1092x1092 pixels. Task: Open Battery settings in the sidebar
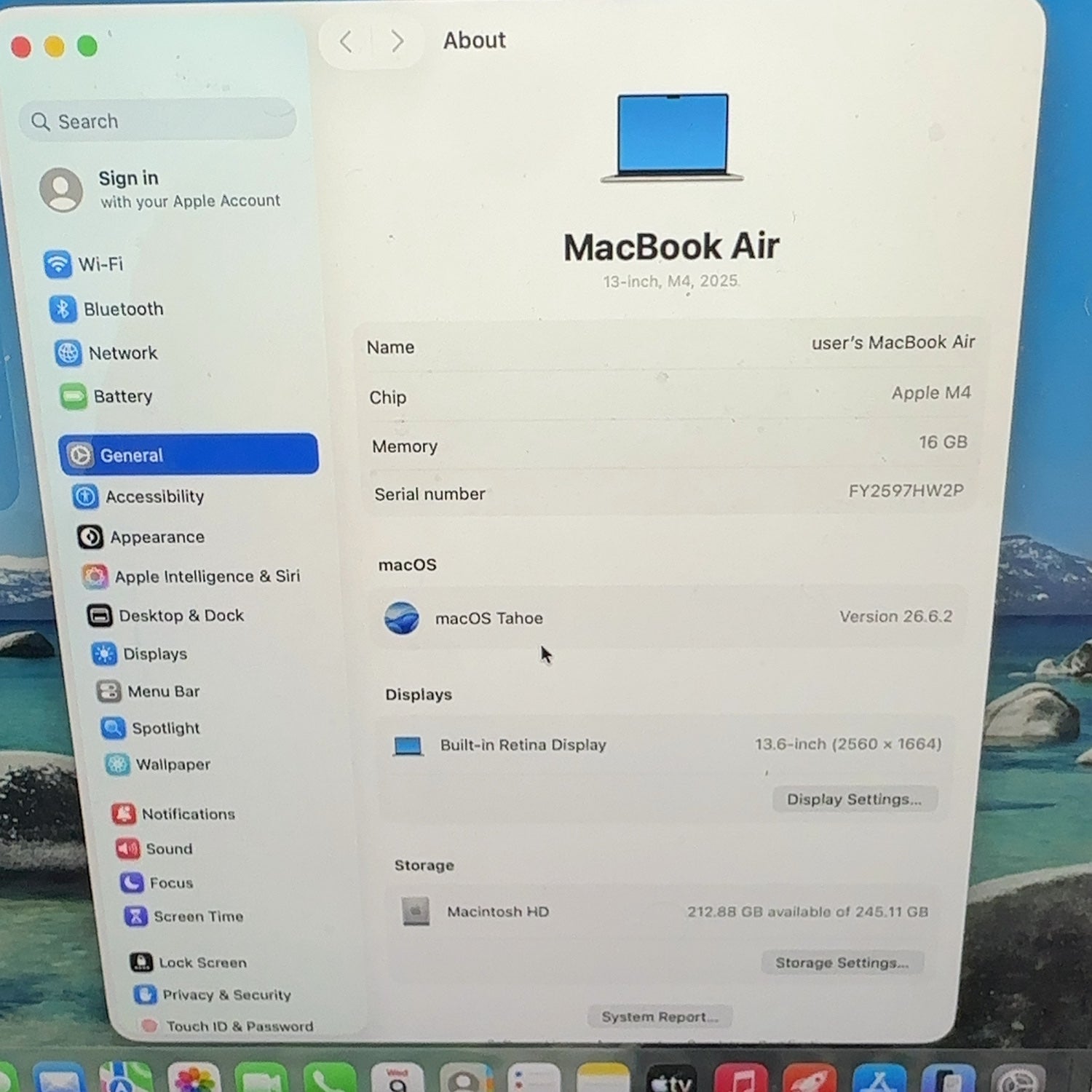tap(106, 397)
